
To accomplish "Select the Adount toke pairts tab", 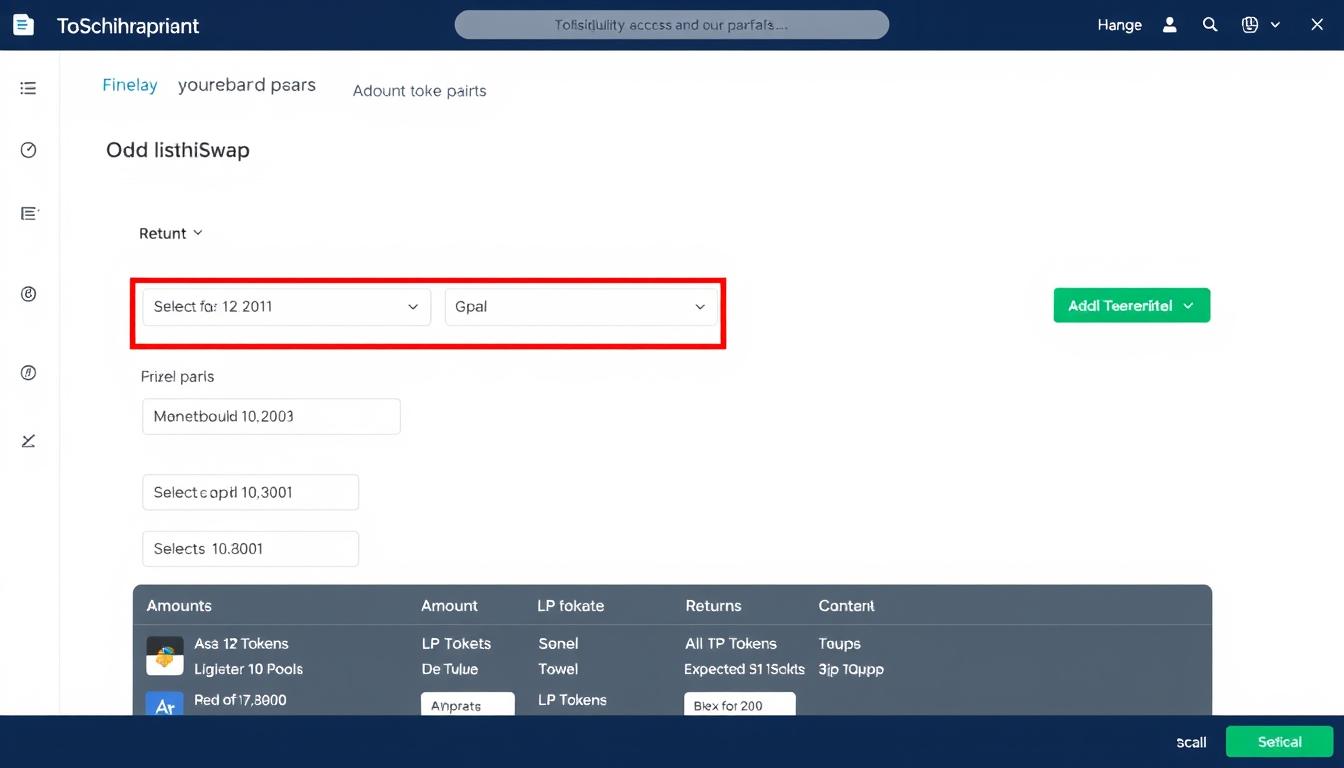I will pos(419,90).
